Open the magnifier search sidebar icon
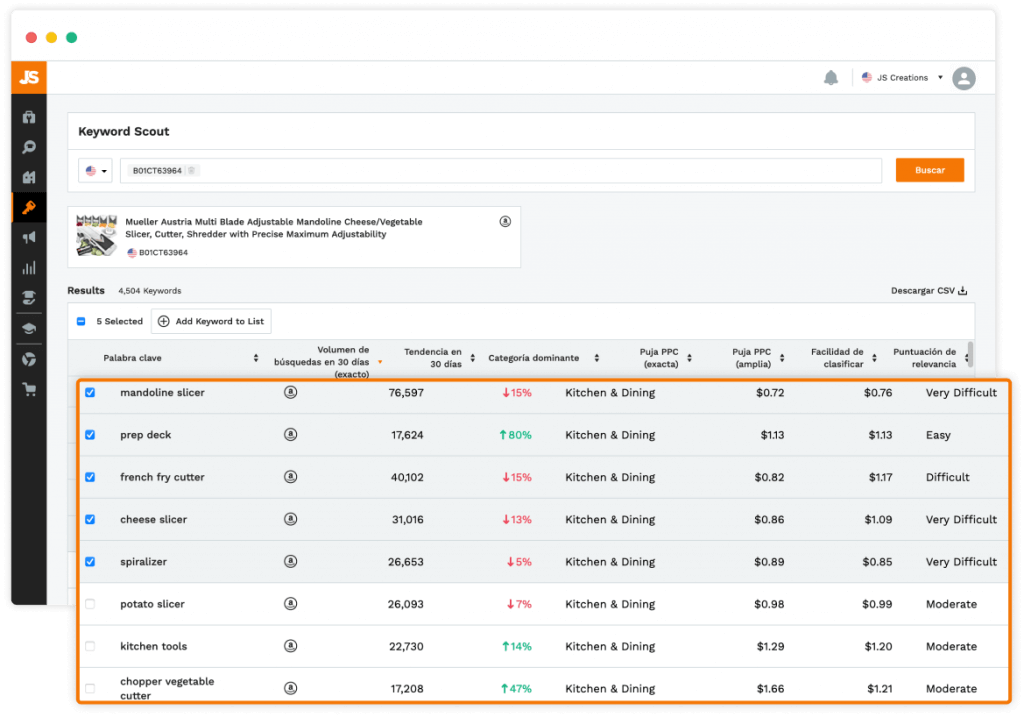 pos(29,148)
